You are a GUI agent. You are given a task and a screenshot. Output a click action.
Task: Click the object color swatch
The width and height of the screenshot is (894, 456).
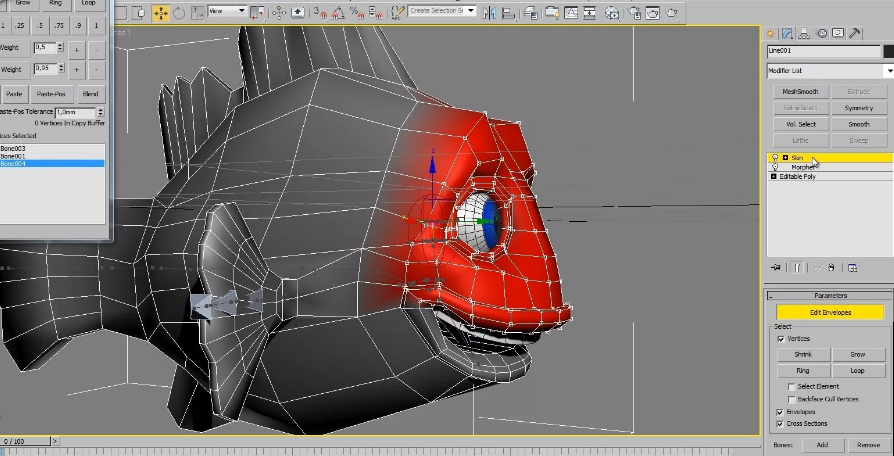[x=888, y=51]
